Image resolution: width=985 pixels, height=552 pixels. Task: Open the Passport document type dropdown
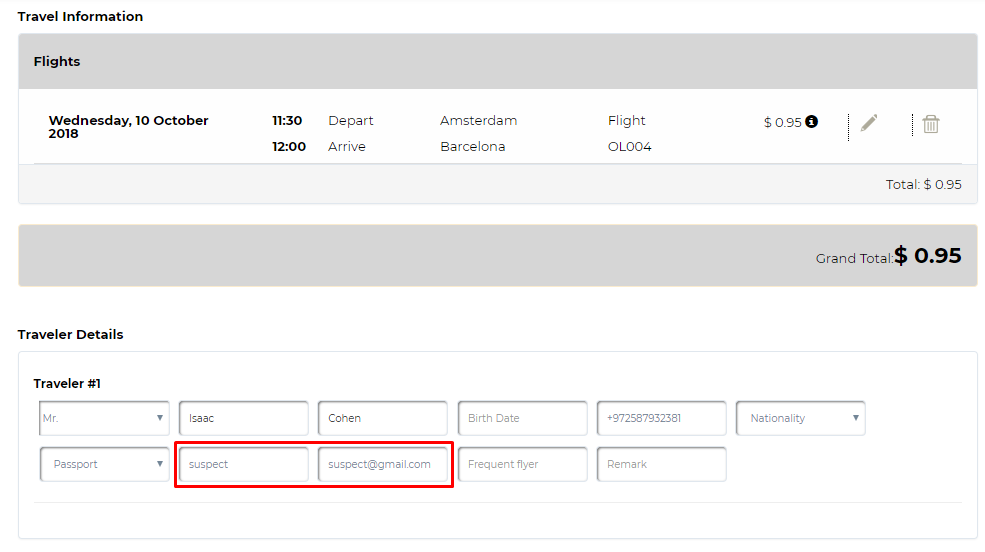(104, 464)
